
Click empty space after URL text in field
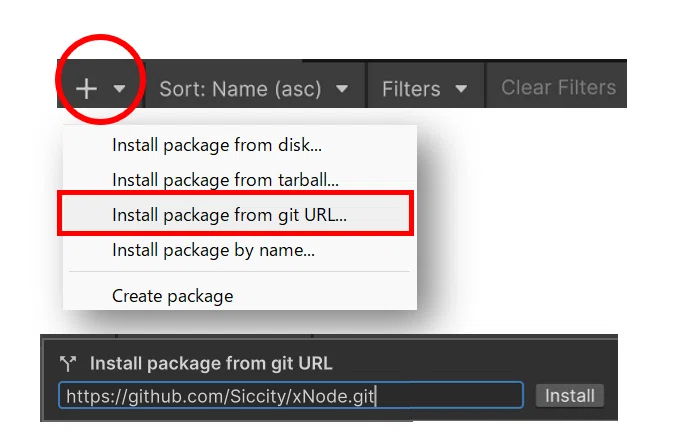449,395
